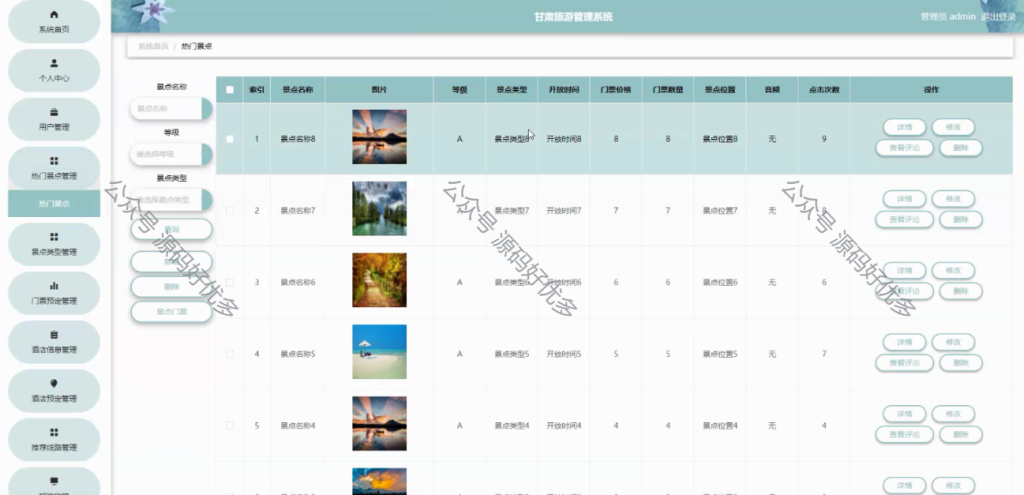Select 热门景点 submenu item
This screenshot has width=1024, height=495.
pyautogui.click(x=54, y=204)
